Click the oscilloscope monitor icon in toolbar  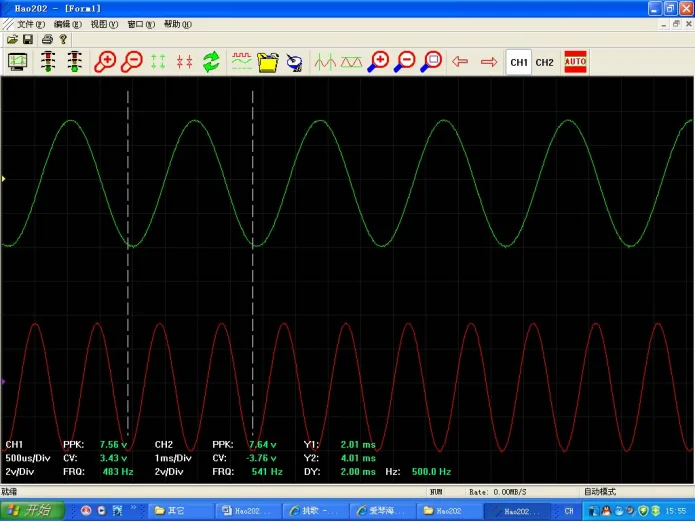click(x=18, y=62)
